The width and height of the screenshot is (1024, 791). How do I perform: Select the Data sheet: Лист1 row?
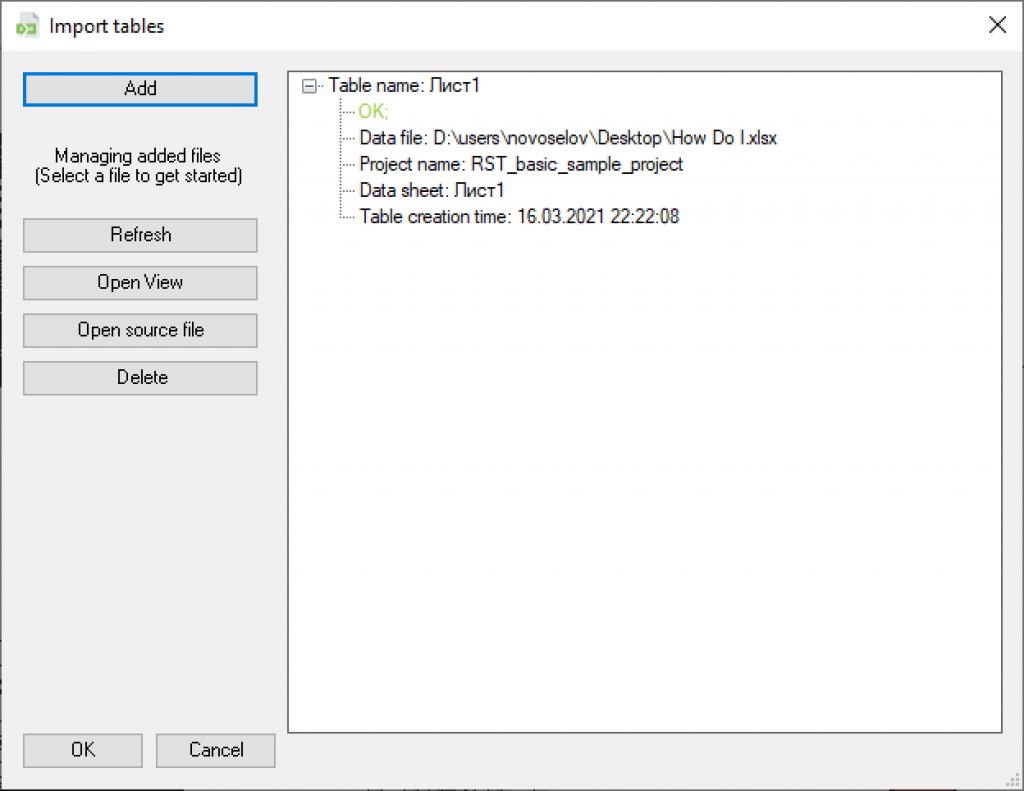point(432,190)
